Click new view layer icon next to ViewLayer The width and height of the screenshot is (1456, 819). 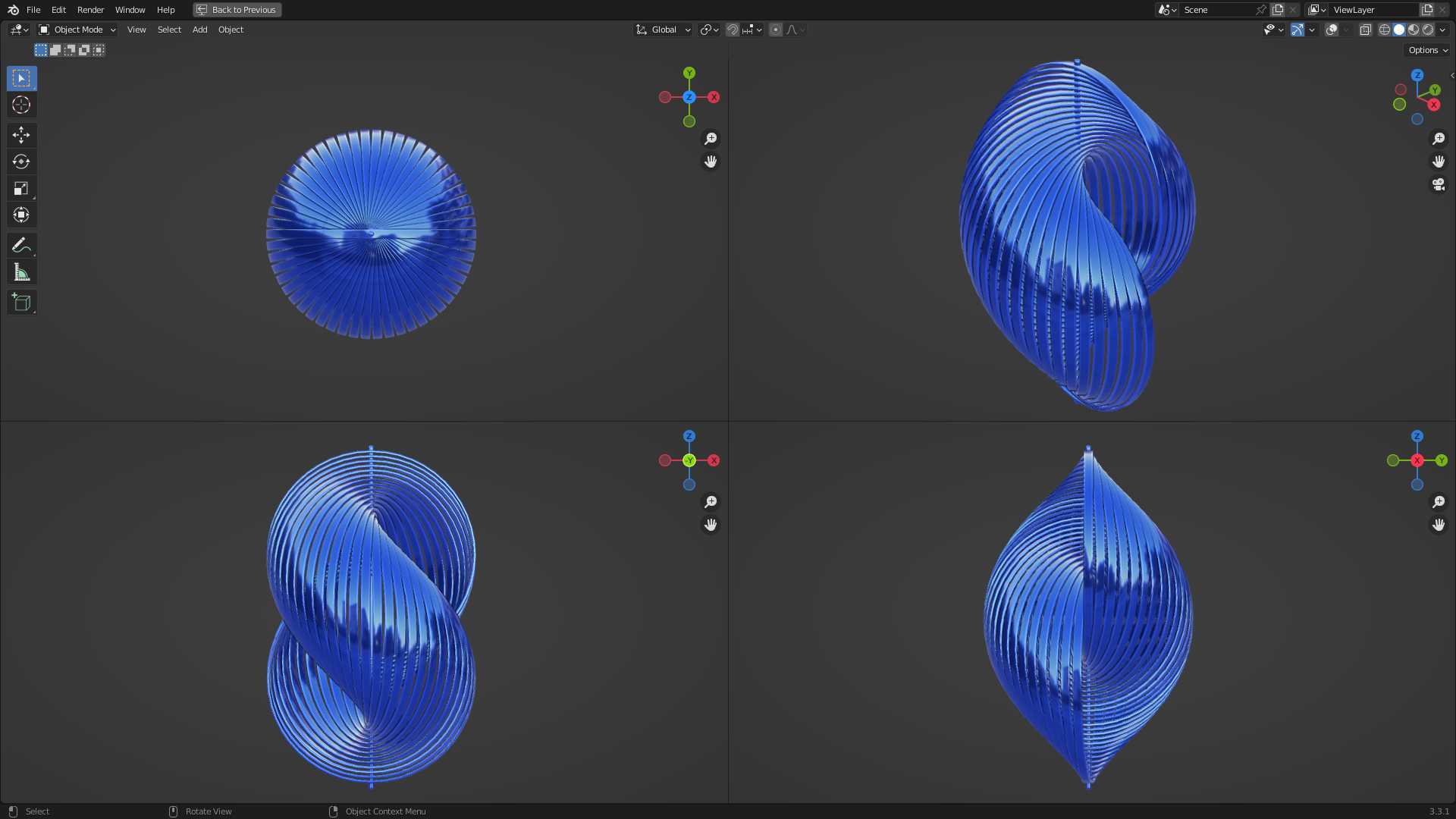coord(1427,10)
